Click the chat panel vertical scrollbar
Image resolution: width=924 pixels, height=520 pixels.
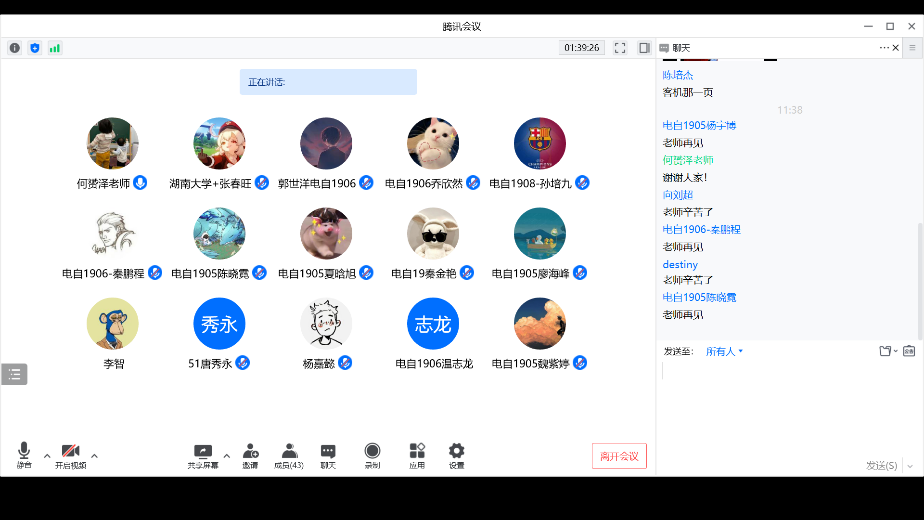pos(920,280)
